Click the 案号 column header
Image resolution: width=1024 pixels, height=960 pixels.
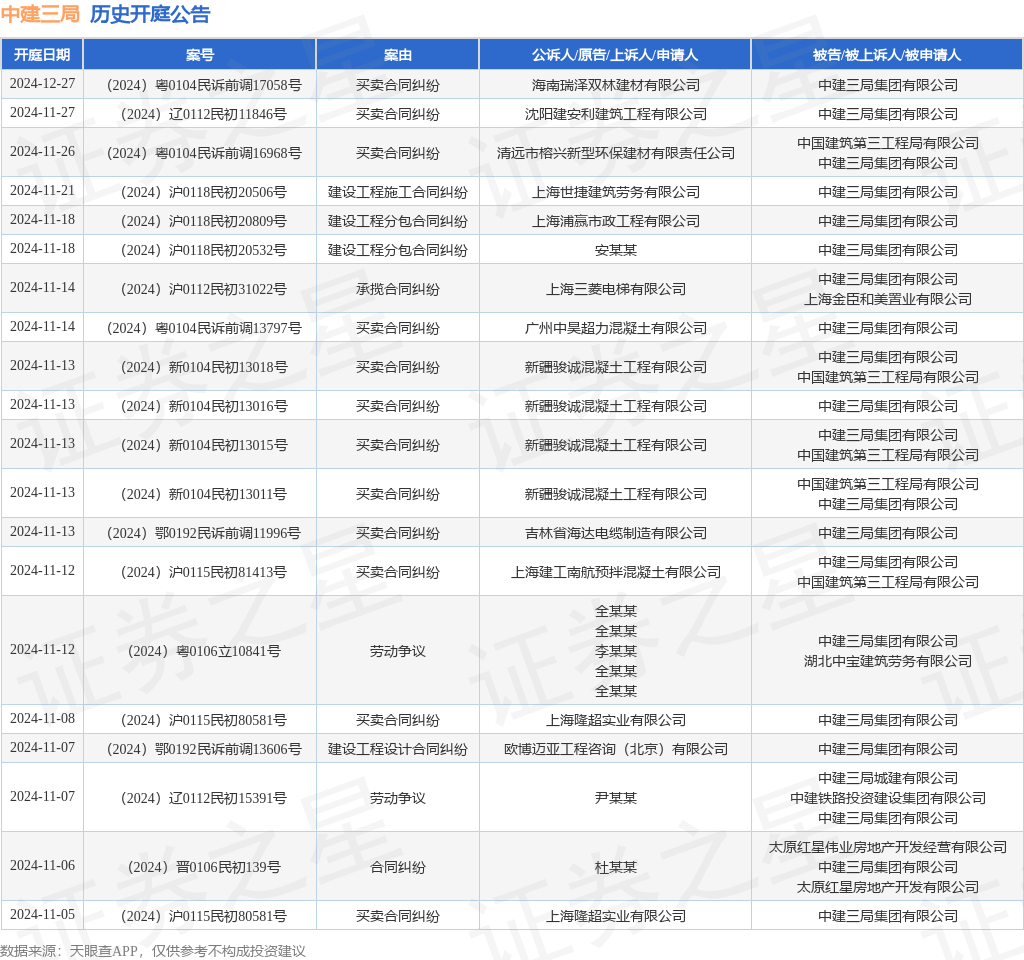point(200,55)
